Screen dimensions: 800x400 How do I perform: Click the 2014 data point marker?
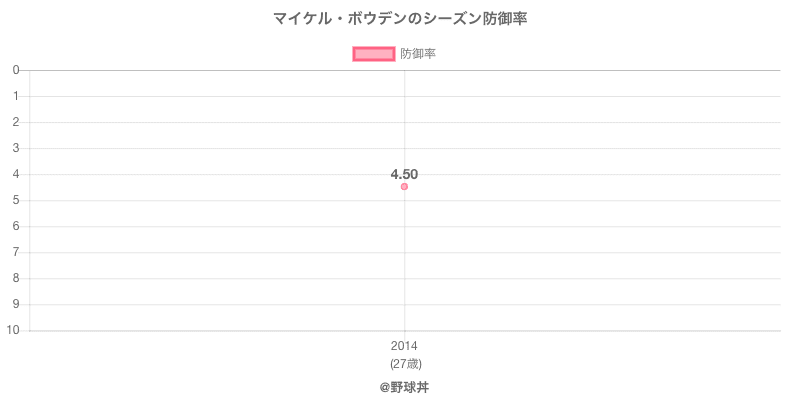click(404, 187)
